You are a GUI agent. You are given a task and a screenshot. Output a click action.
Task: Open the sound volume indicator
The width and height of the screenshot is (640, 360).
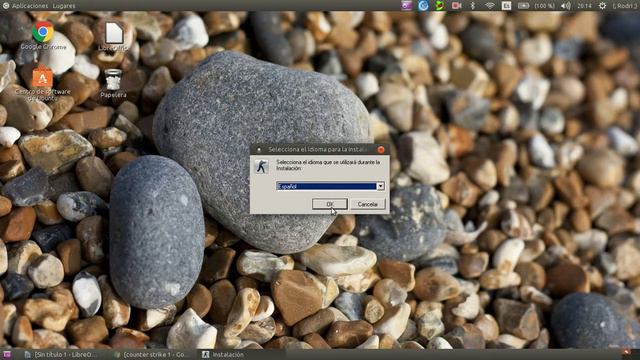click(565, 5)
